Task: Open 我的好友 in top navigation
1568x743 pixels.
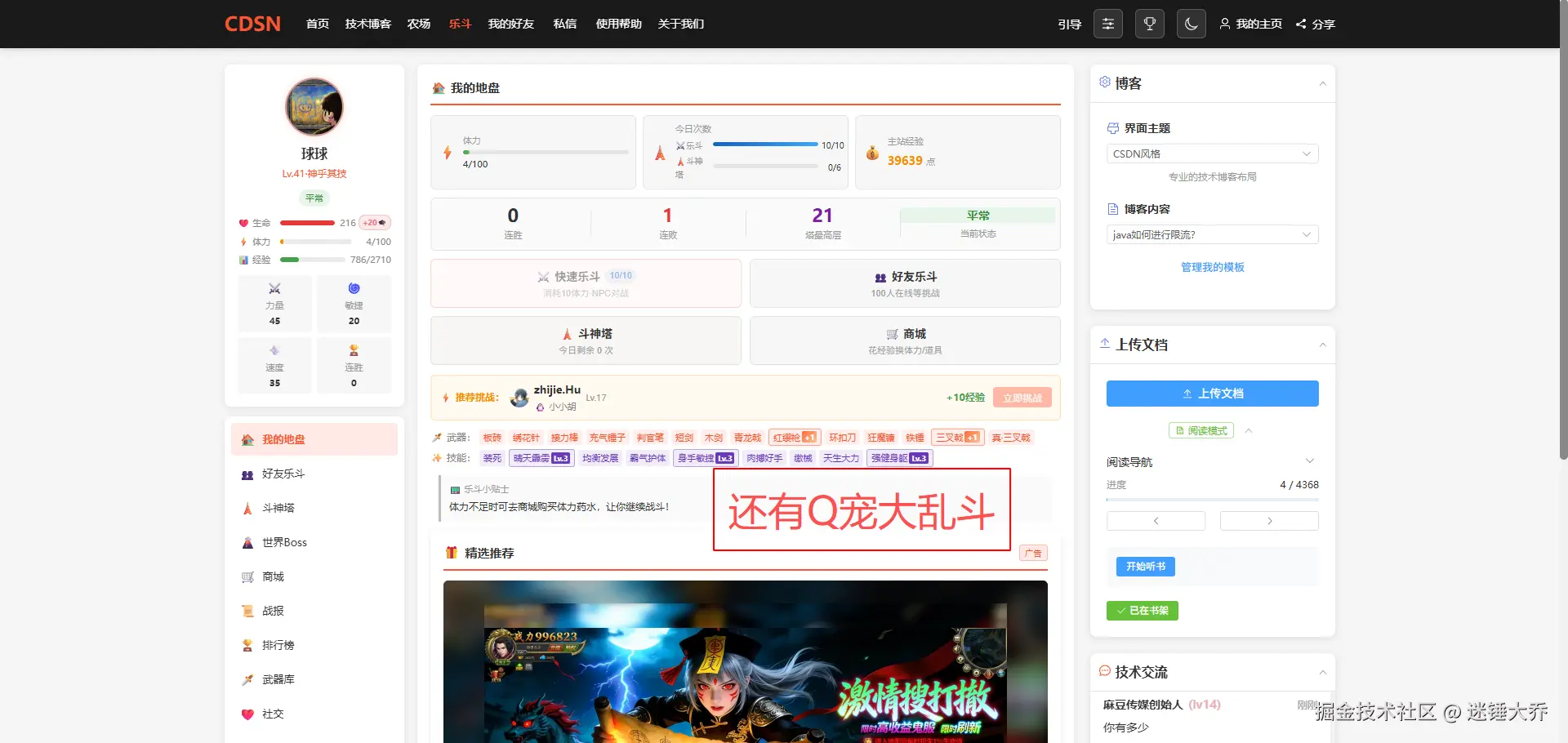Action: (511, 24)
